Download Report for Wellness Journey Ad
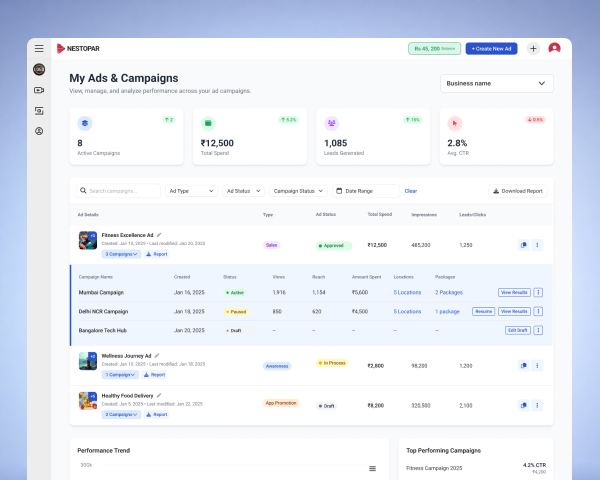The width and height of the screenshot is (600, 480). tap(154, 375)
